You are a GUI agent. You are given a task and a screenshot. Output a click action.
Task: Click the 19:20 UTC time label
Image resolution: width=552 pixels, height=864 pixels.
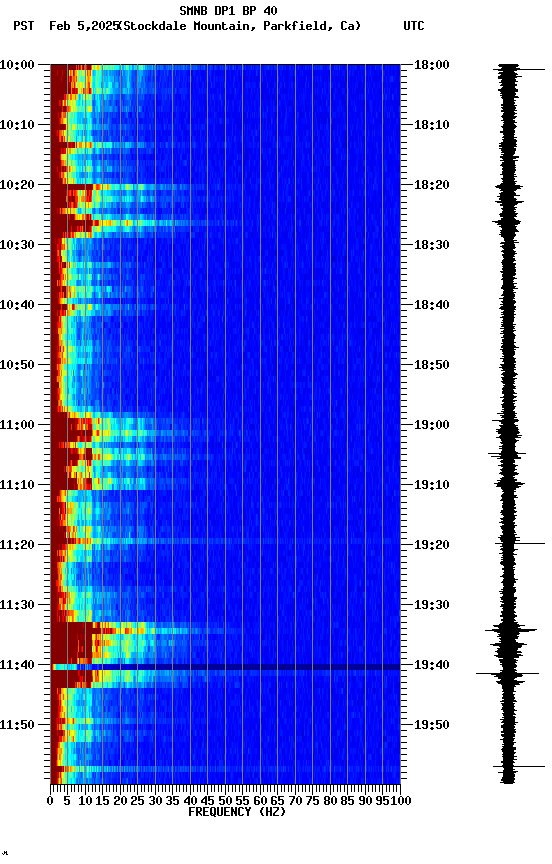click(432, 545)
